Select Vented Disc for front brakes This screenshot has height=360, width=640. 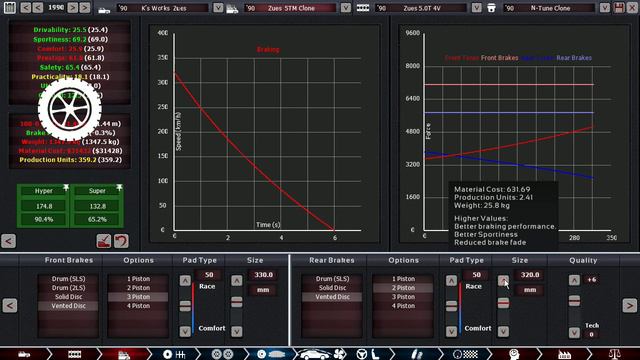[x=68, y=306]
